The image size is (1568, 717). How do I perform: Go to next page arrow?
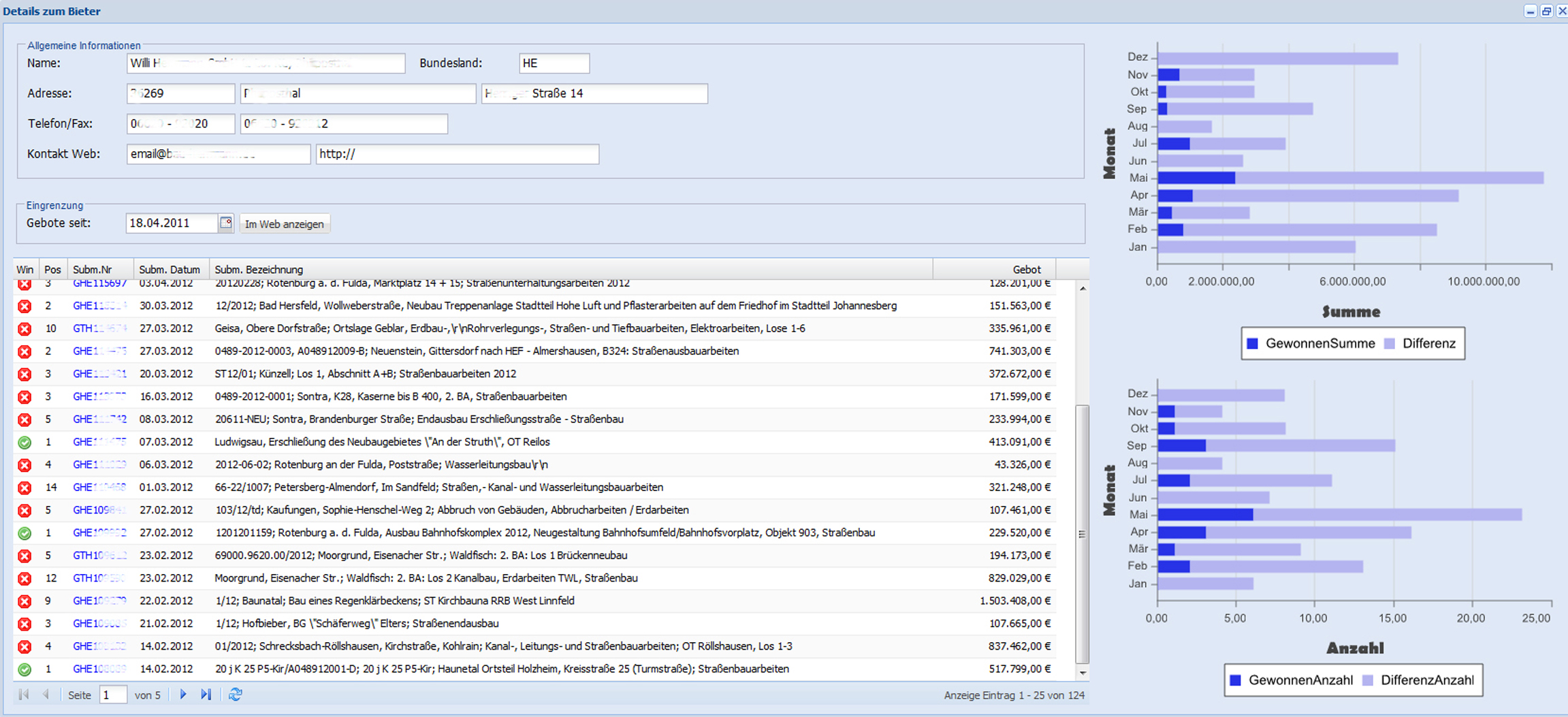[x=183, y=695]
